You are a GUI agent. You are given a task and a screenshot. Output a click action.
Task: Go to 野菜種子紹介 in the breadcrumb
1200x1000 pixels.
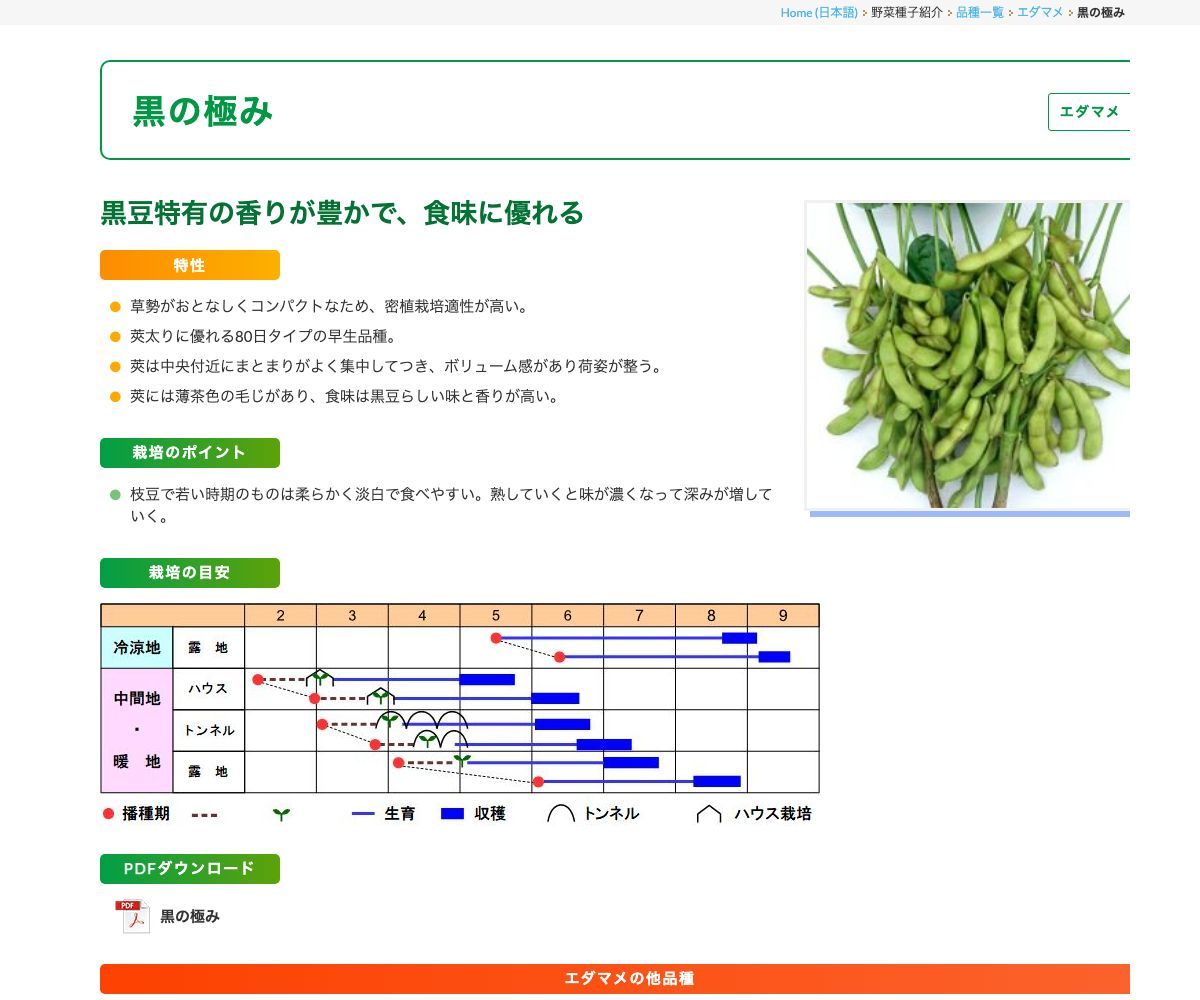coord(906,12)
